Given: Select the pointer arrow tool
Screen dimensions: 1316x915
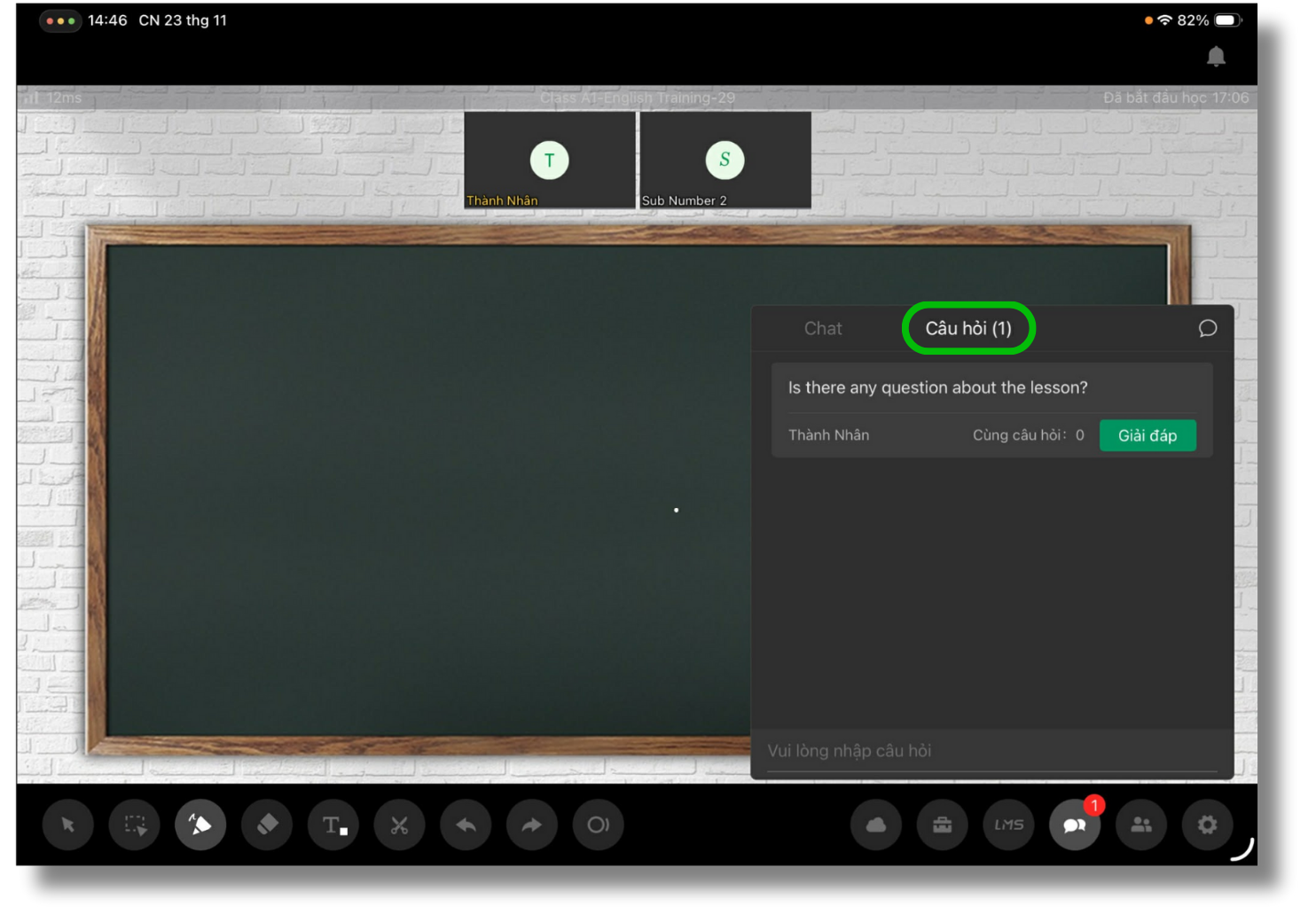Looking at the screenshot, I should coord(67,825).
